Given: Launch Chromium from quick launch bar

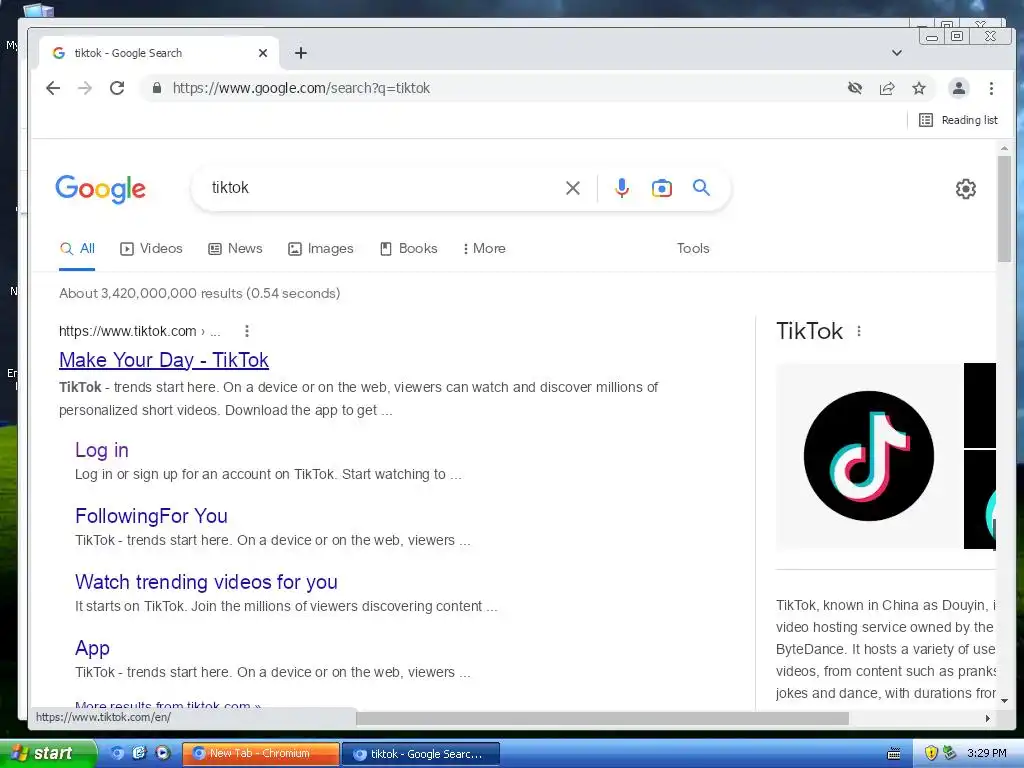Looking at the screenshot, I should 117,754.
